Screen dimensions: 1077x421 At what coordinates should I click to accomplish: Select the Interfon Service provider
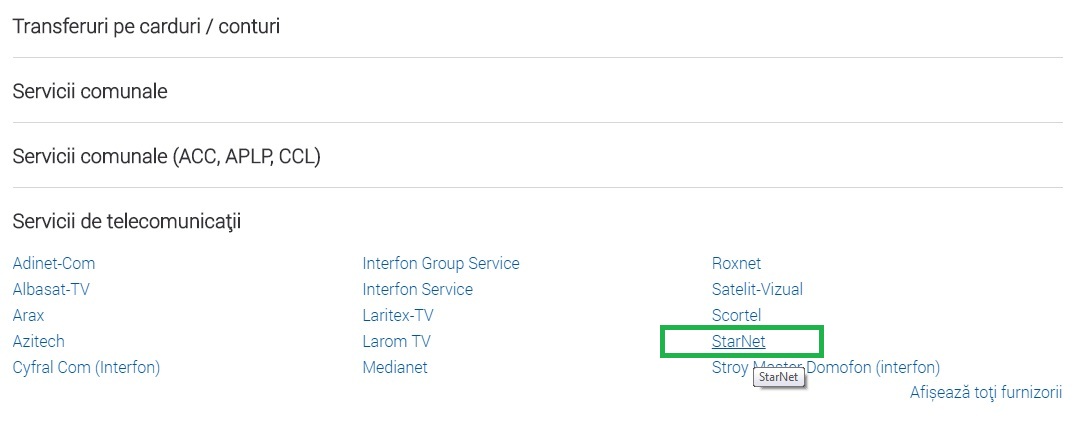tap(418, 290)
